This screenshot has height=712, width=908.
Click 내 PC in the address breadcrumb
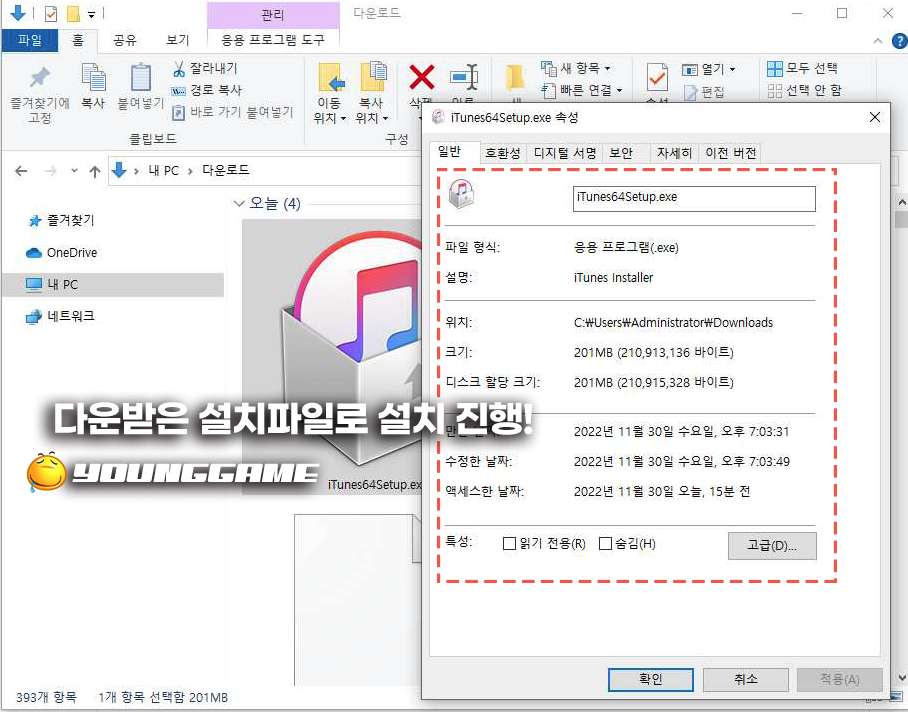tap(163, 171)
